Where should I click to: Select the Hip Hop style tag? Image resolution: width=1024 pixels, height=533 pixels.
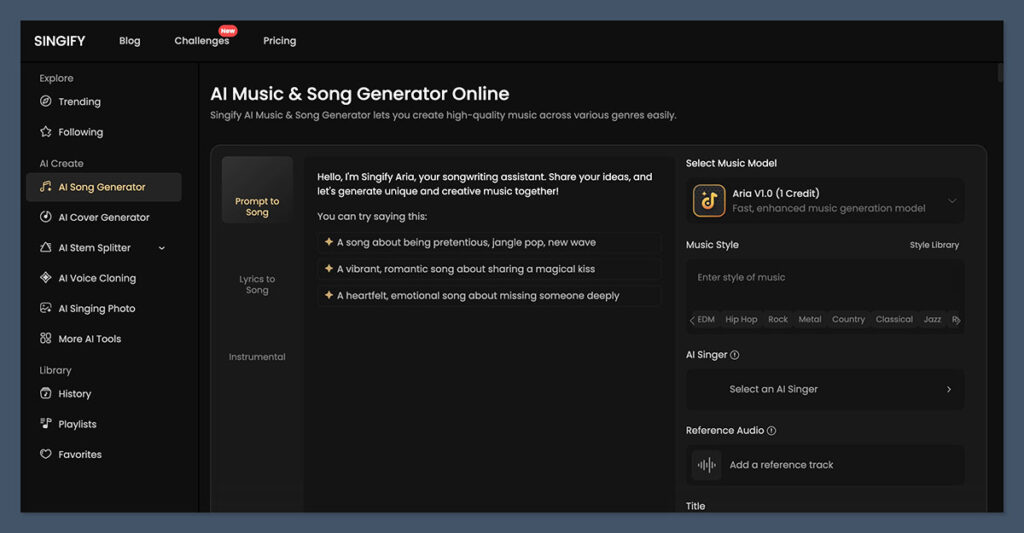pos(741,319)
